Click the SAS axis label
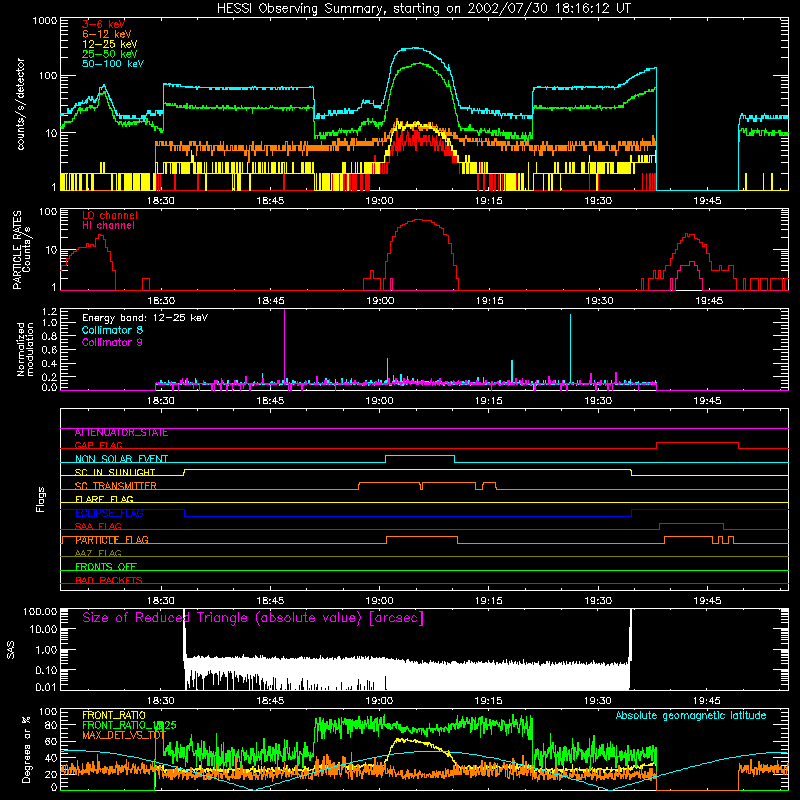 [x=11, y=650]
